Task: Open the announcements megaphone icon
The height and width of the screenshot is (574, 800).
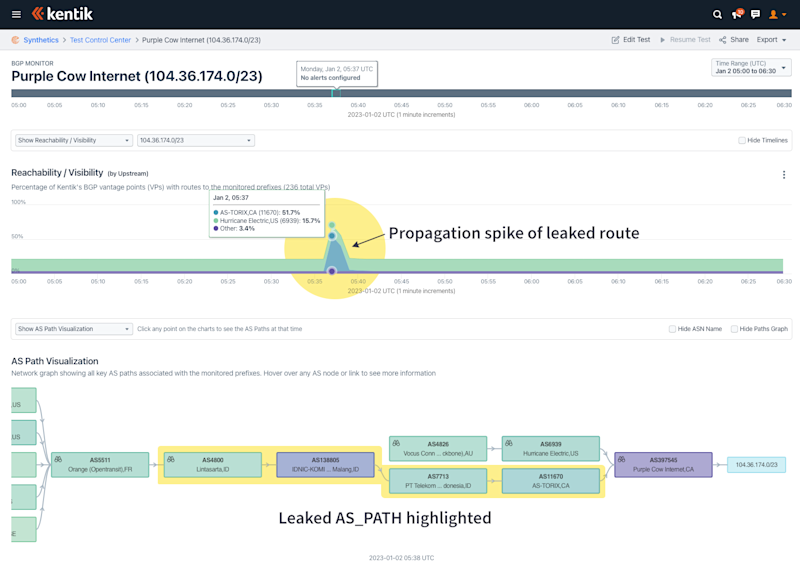Action: coord(737,14)
